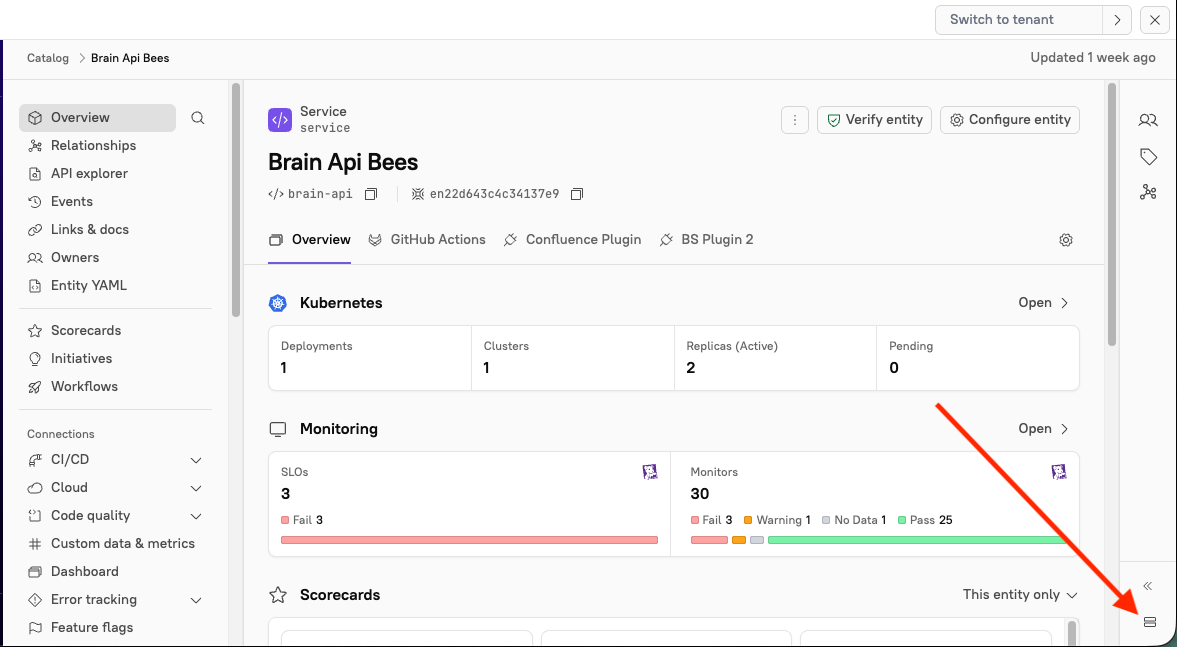
Task: Click the main content vertical scrollbar
Action: pos(1112,214)
